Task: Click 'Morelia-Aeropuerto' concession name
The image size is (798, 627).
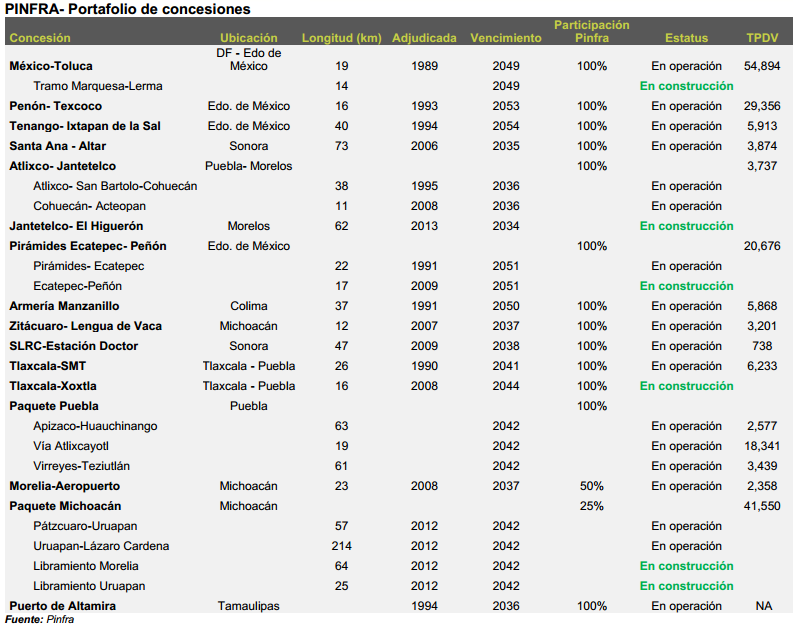Action: coord(65,486)
